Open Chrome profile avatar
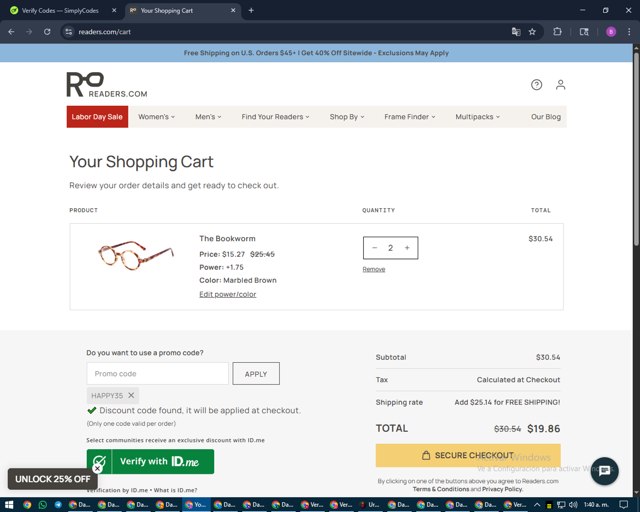640x512 pixels. [x=611, y=32]
